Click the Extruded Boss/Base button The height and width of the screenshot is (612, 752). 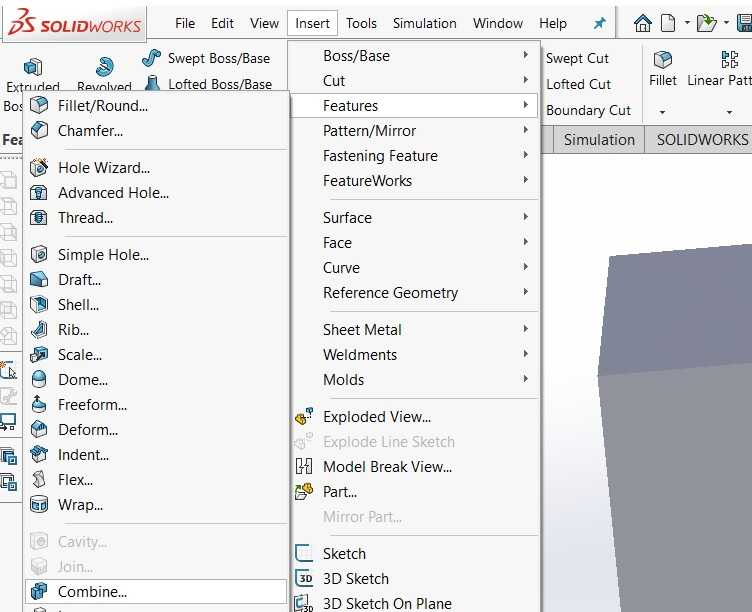click(33, 74)
